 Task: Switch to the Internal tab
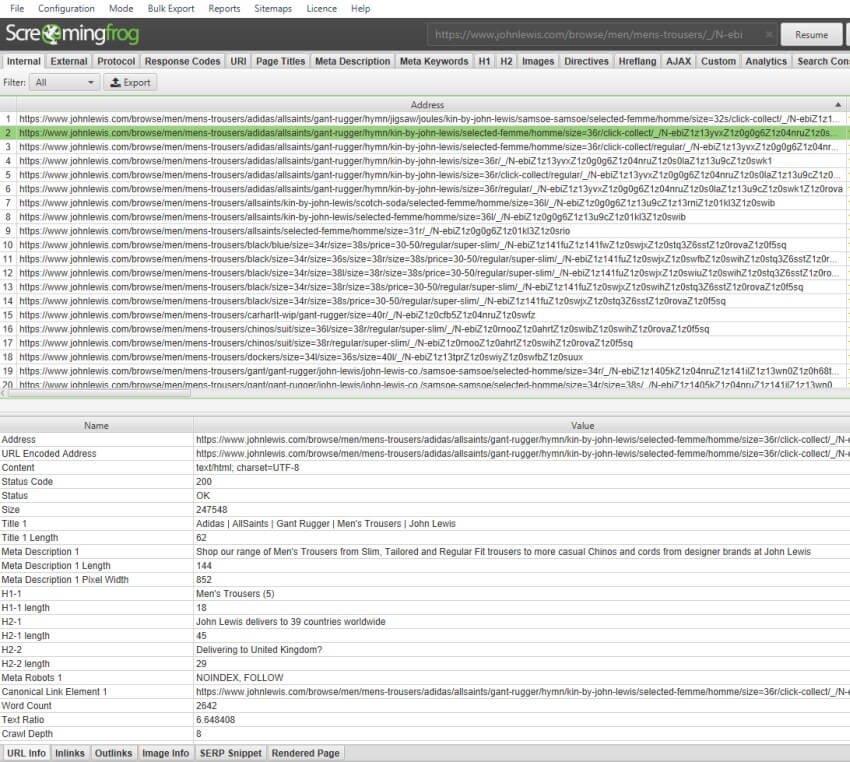(x=23, y=61)
